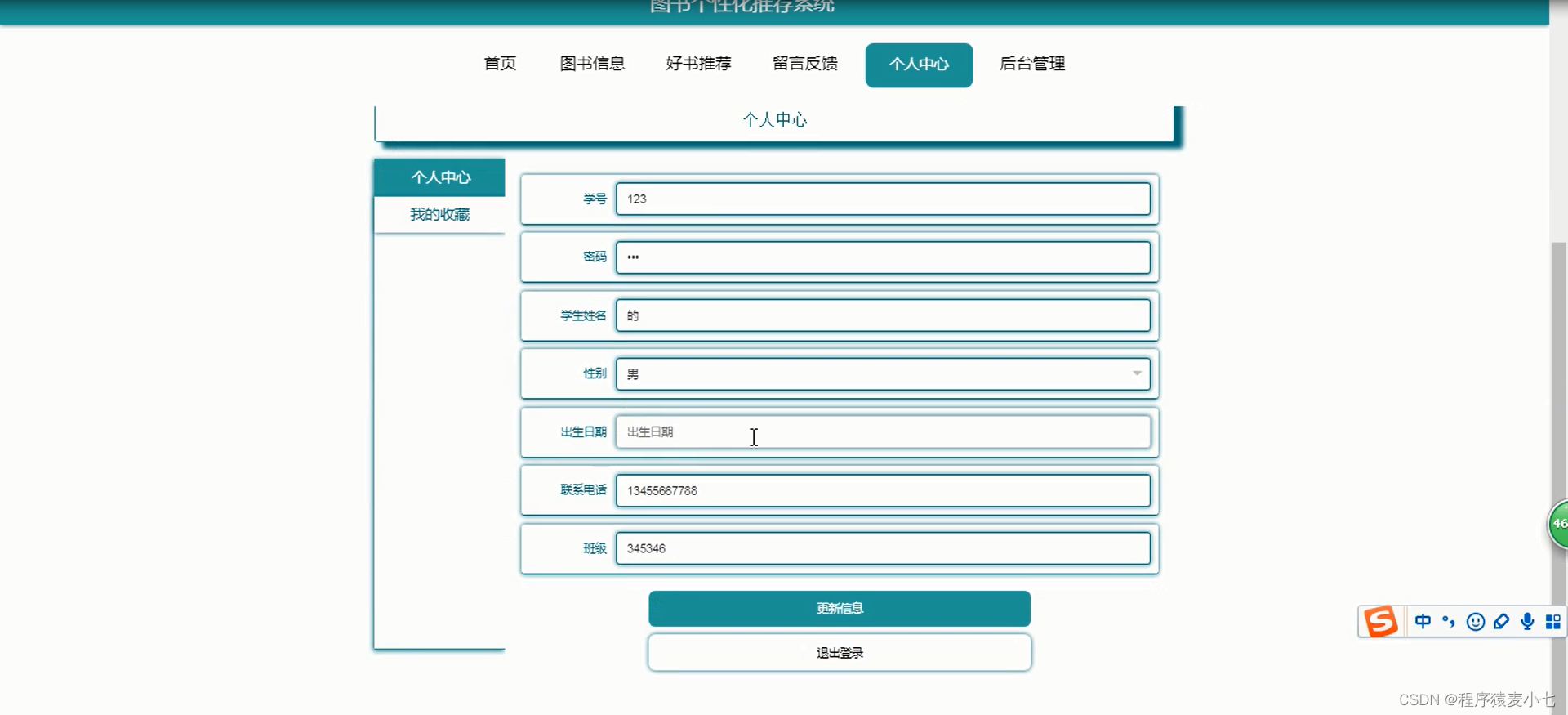
Task: Open the 首页 navigation tab
Action: click(x=500, y=64)
